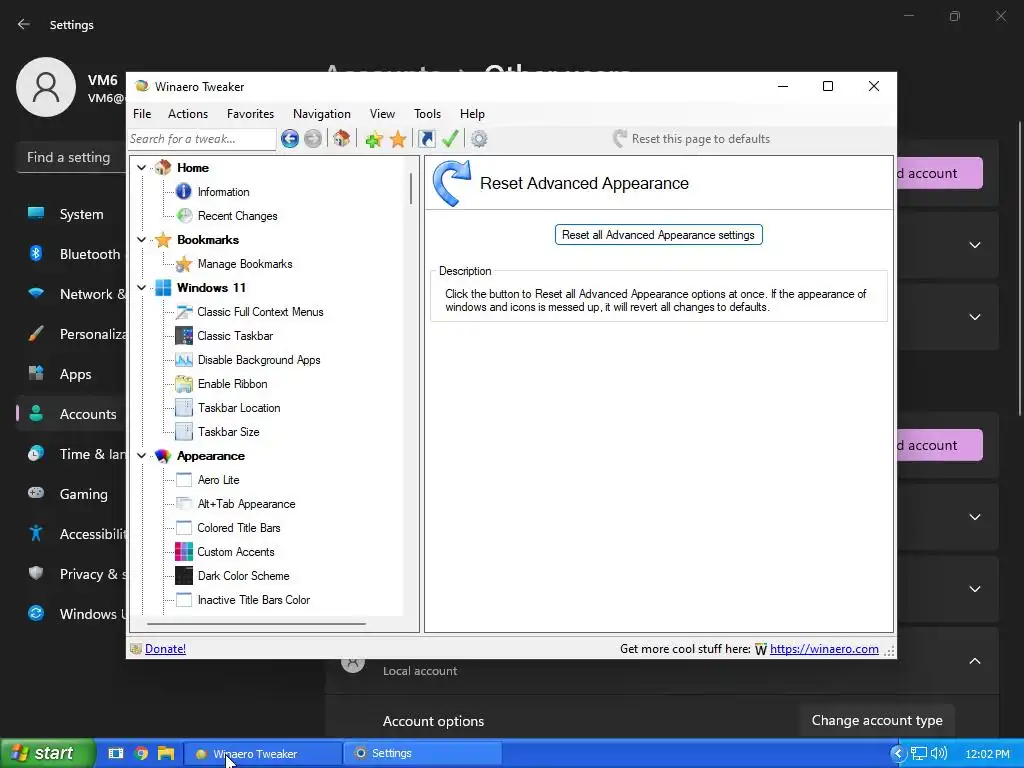Click the 12:02 PM taskbar clock
The width and height of the screenshot is (1024, 768).
[987, 754]
